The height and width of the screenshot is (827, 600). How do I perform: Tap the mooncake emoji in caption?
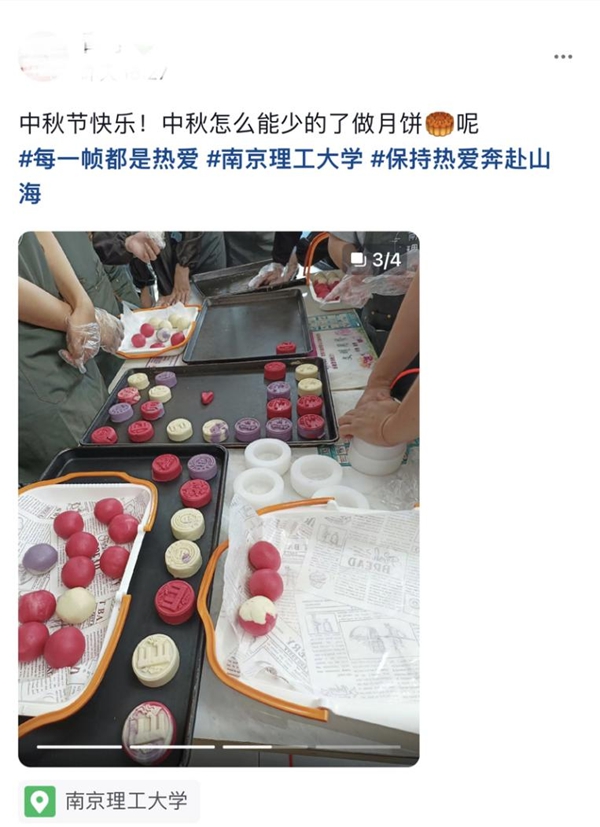440,124
